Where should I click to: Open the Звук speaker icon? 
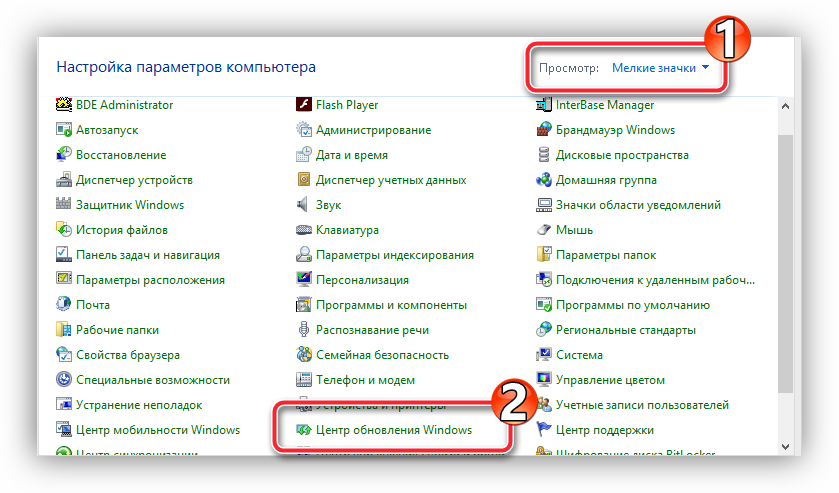point(303,204)
